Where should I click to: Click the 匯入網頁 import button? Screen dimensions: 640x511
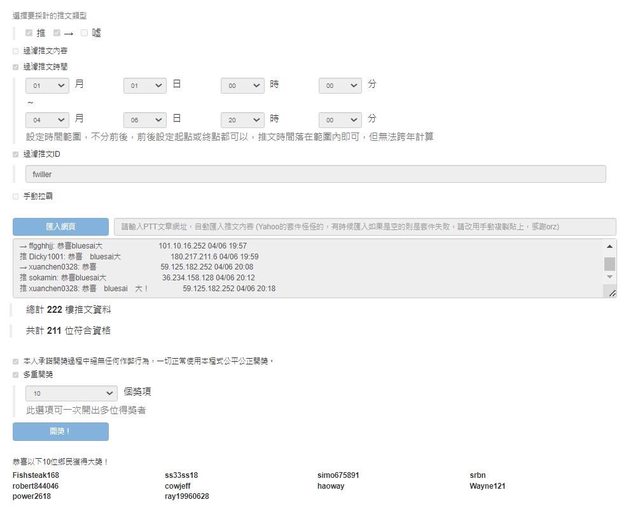point(60,227)
